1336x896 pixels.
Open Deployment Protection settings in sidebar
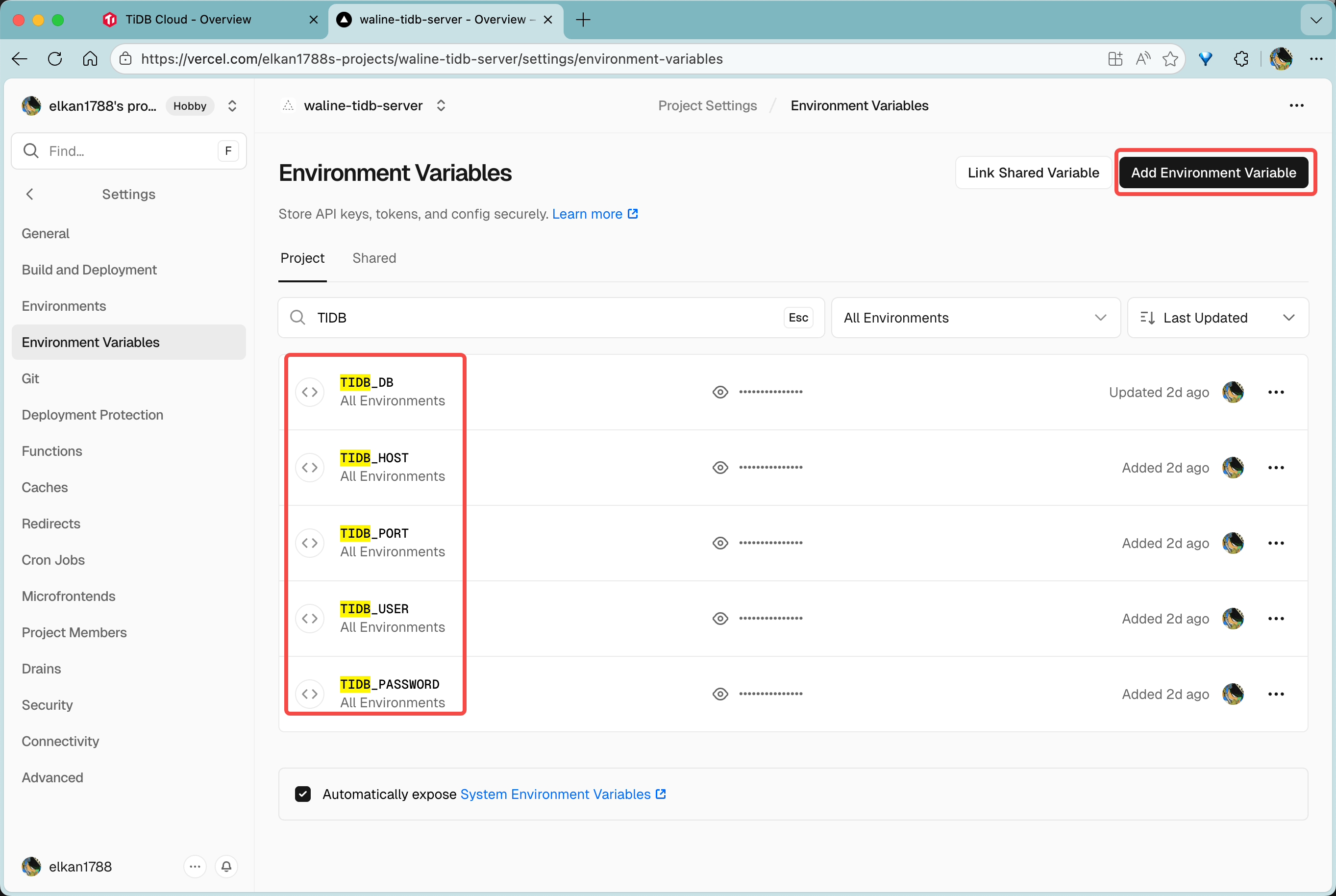(93, 415)
